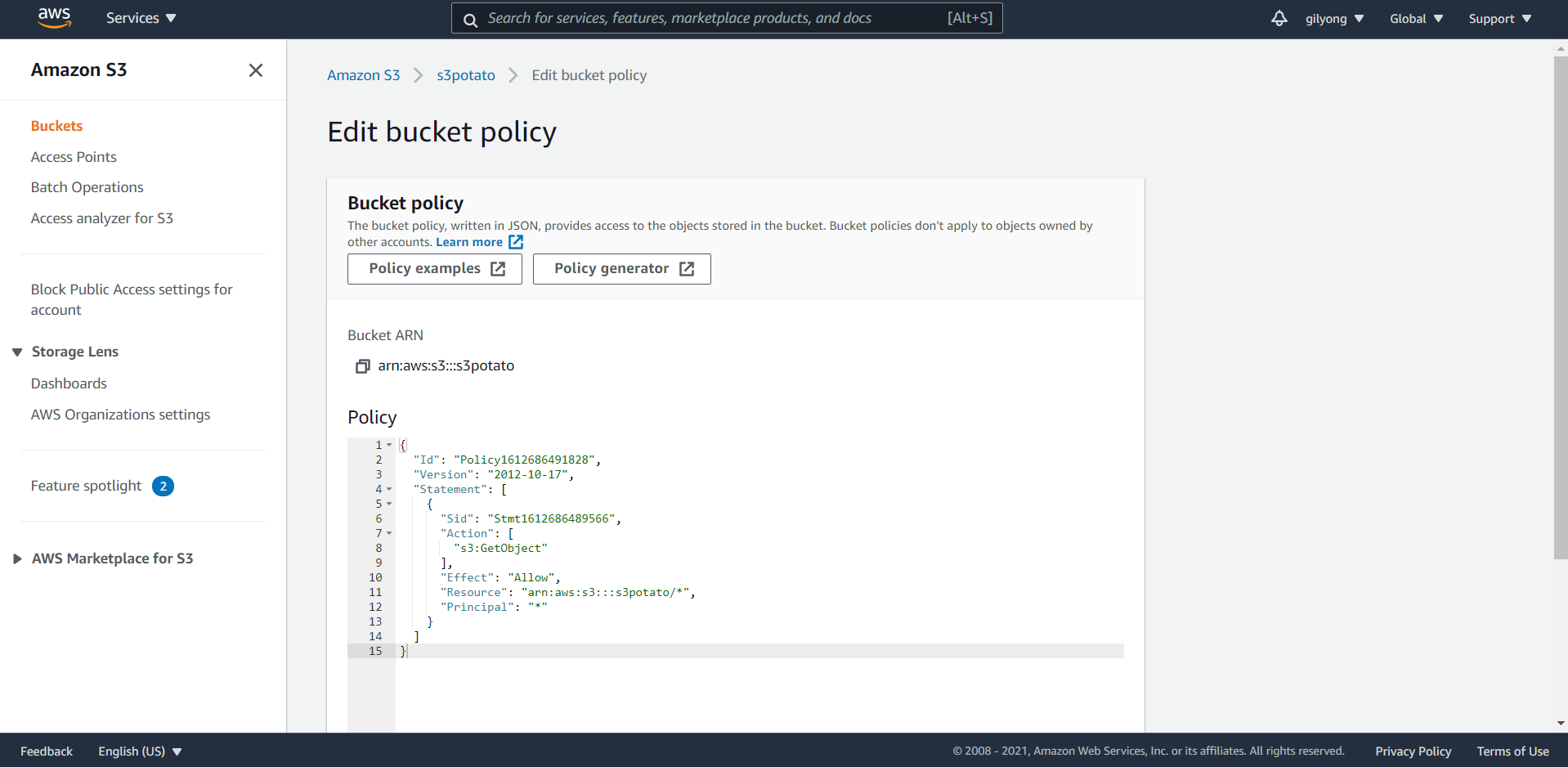Image resolution: width=1568 pixels, height=767 pixels.
Task: Click the Policy examples button
Action: 435,269
